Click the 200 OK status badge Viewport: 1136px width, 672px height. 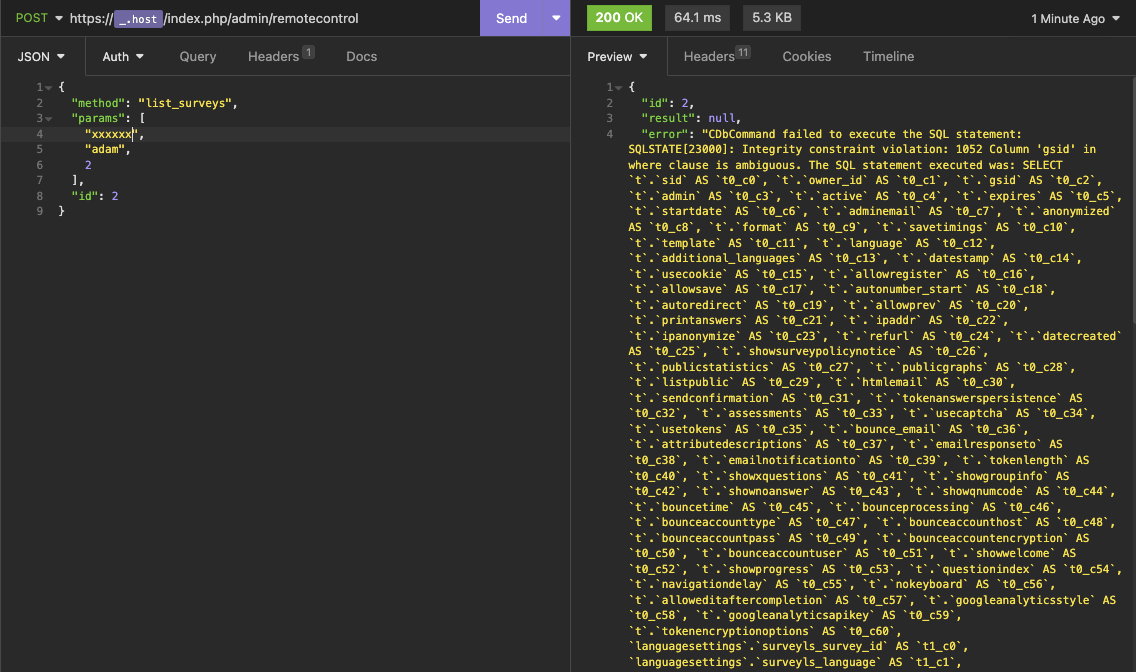(619, 18)
